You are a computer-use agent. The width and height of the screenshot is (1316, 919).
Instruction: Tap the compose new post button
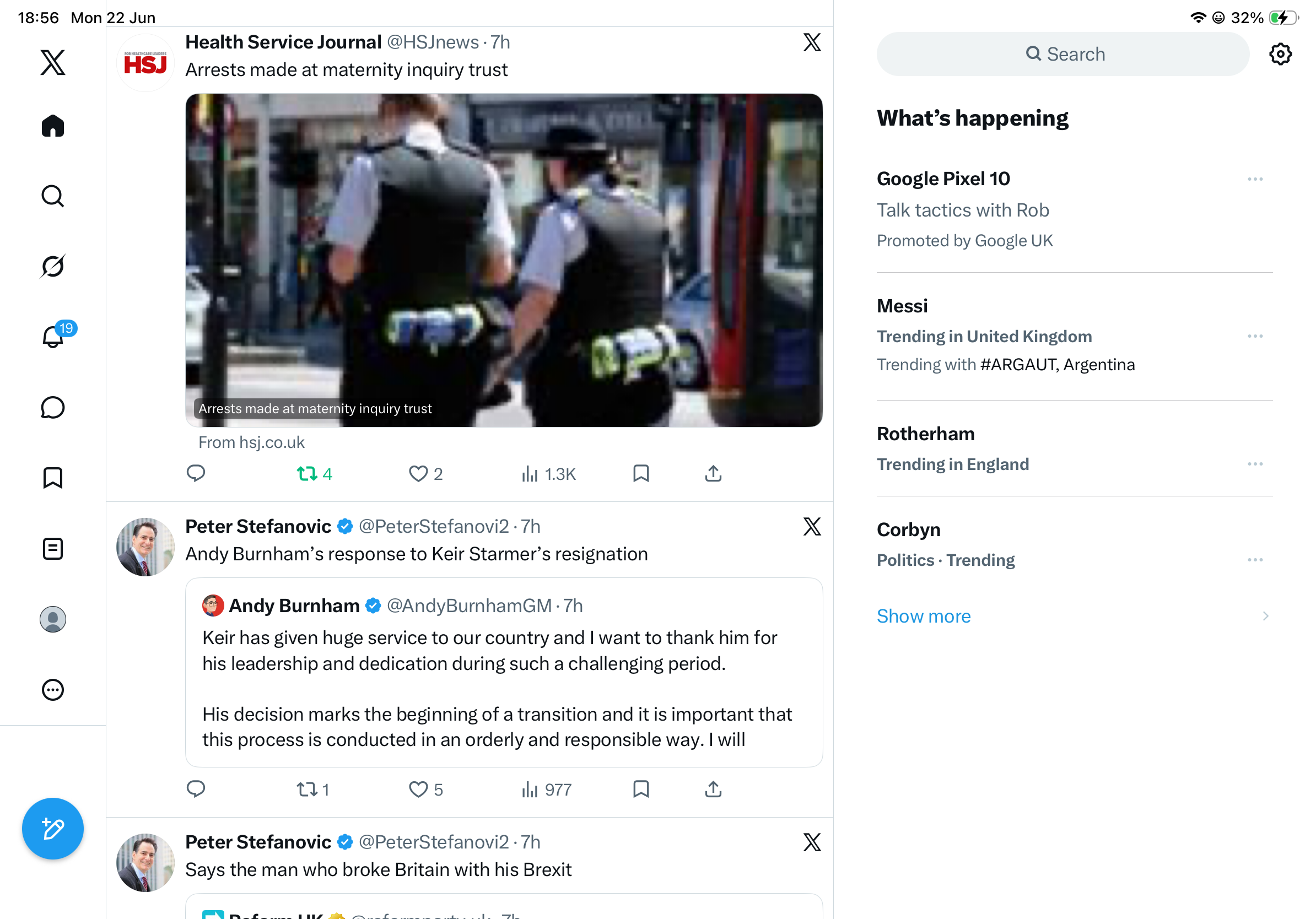coord(53,829)
